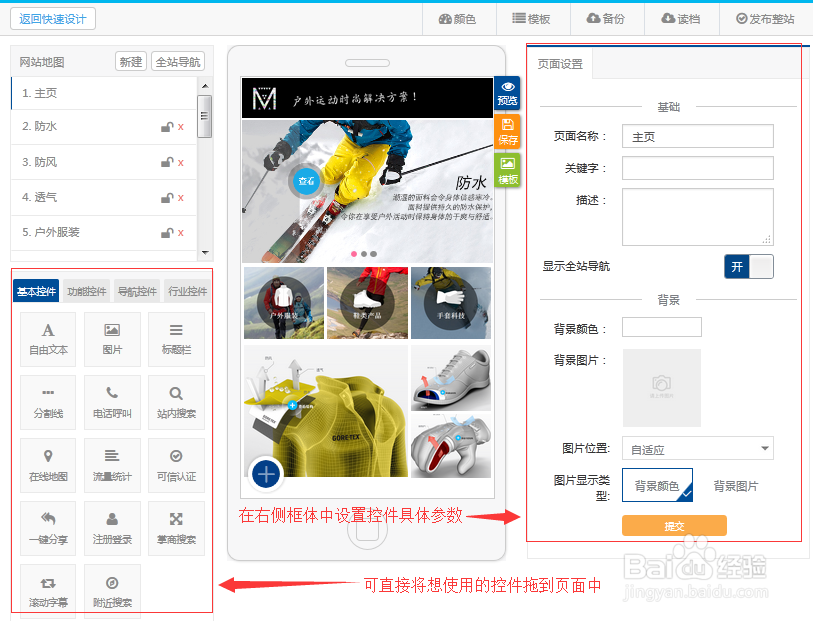Screen dimensions: 813x621
Task: Toggle the lock icon on 防水 page
Action: [167, 126]
